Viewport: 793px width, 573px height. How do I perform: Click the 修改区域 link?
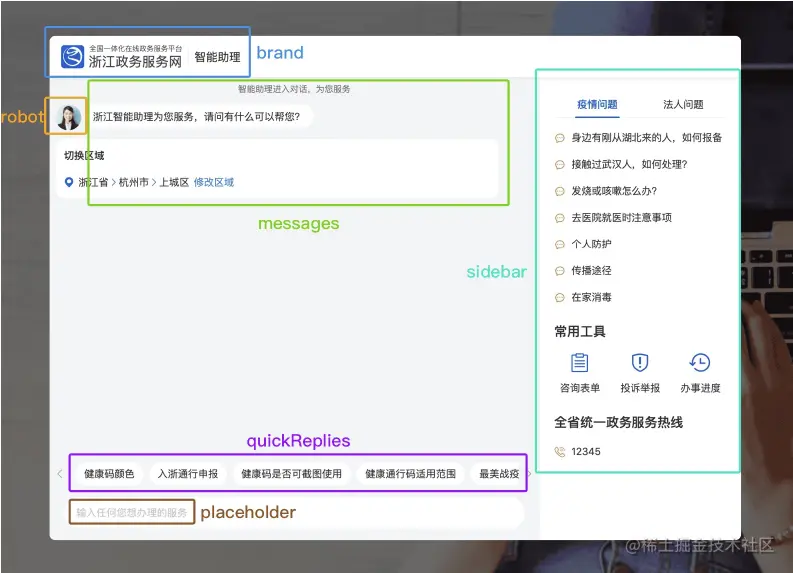[x=214, y=182]
